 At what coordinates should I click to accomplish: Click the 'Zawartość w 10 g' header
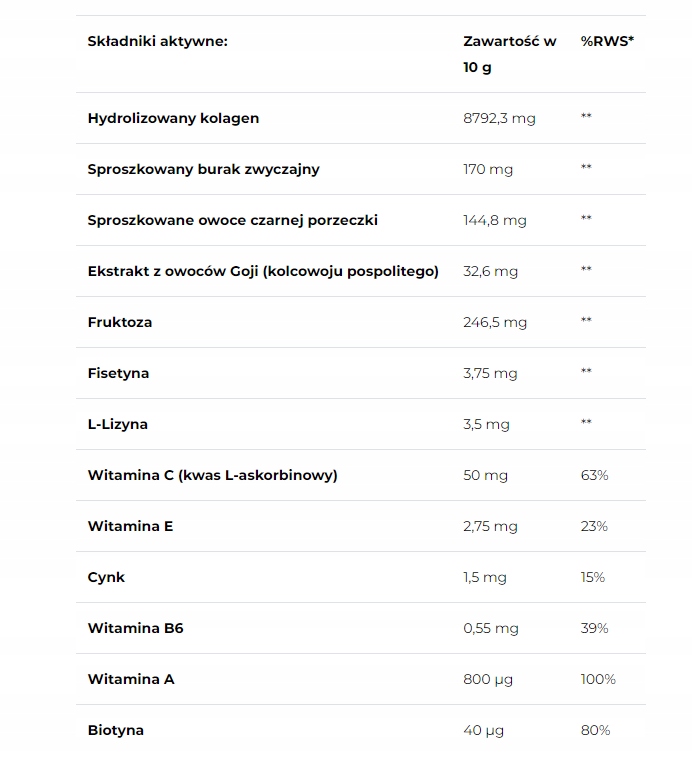pyautogui.click(x=510, y=54)
